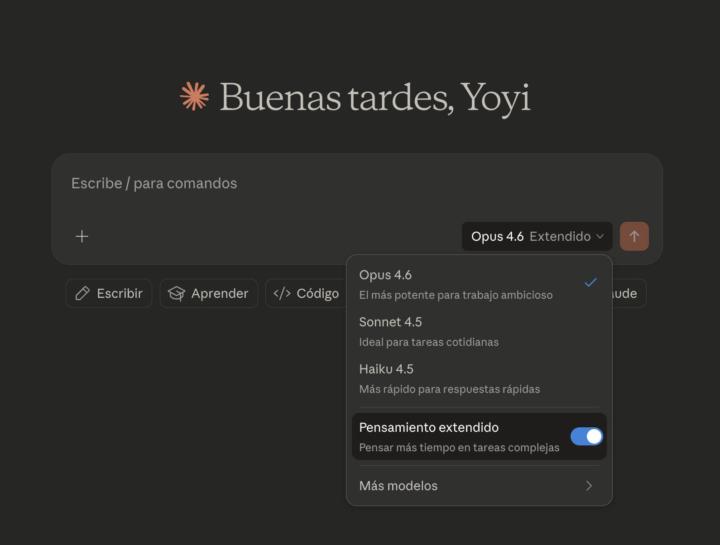Click the Claude starburst logo

click(x=194, y=96)
